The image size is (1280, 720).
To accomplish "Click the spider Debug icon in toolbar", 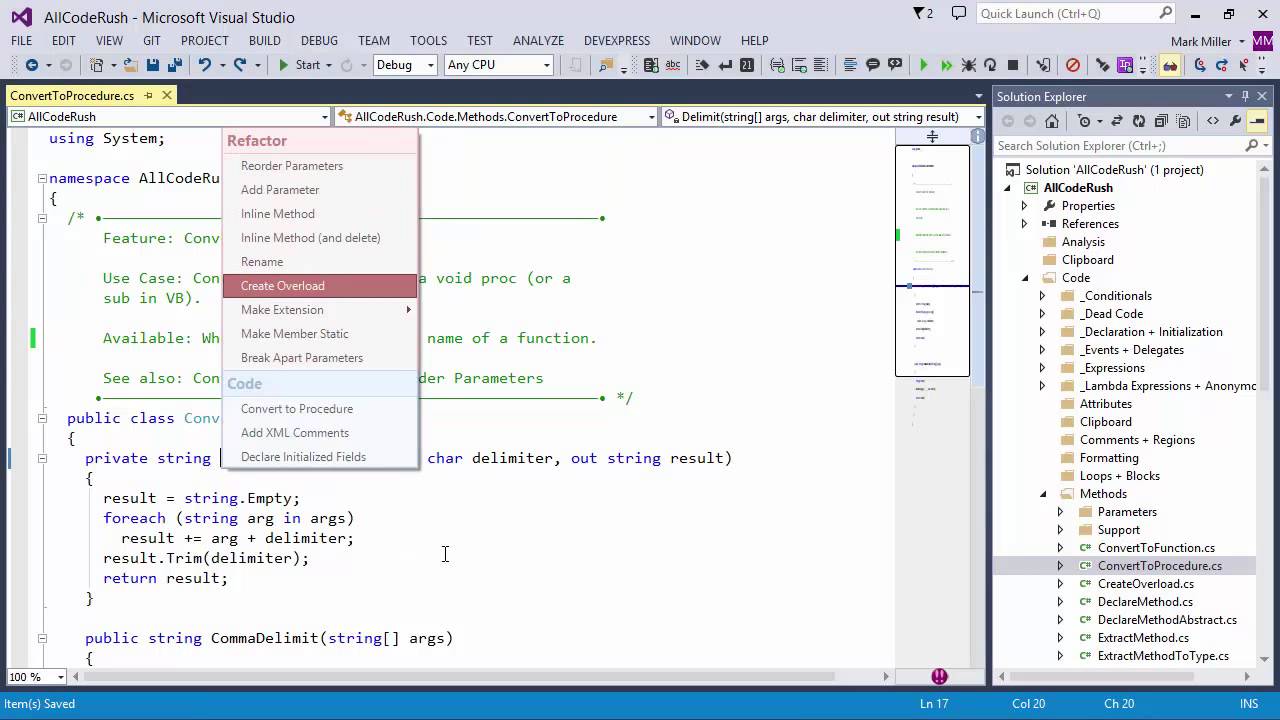I will pyautogui.click(x=968, y=65).
